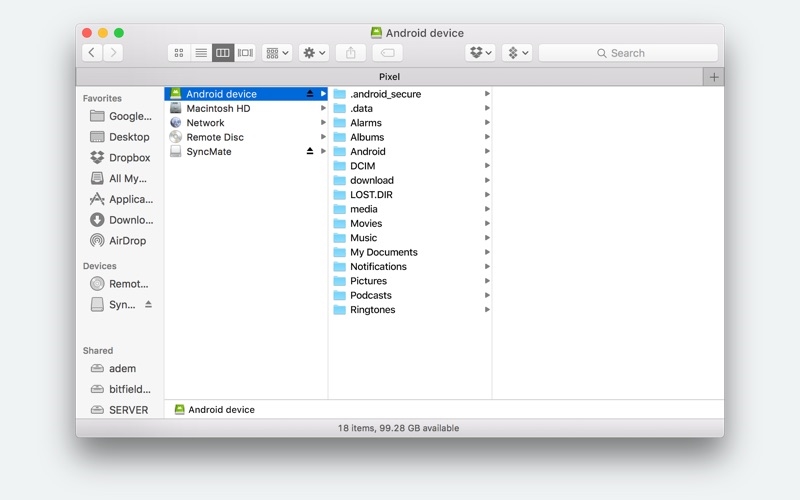Viewport: 800px width, 500px height.
Task: Open the Alarms folder
Action: tap(411, 122)
